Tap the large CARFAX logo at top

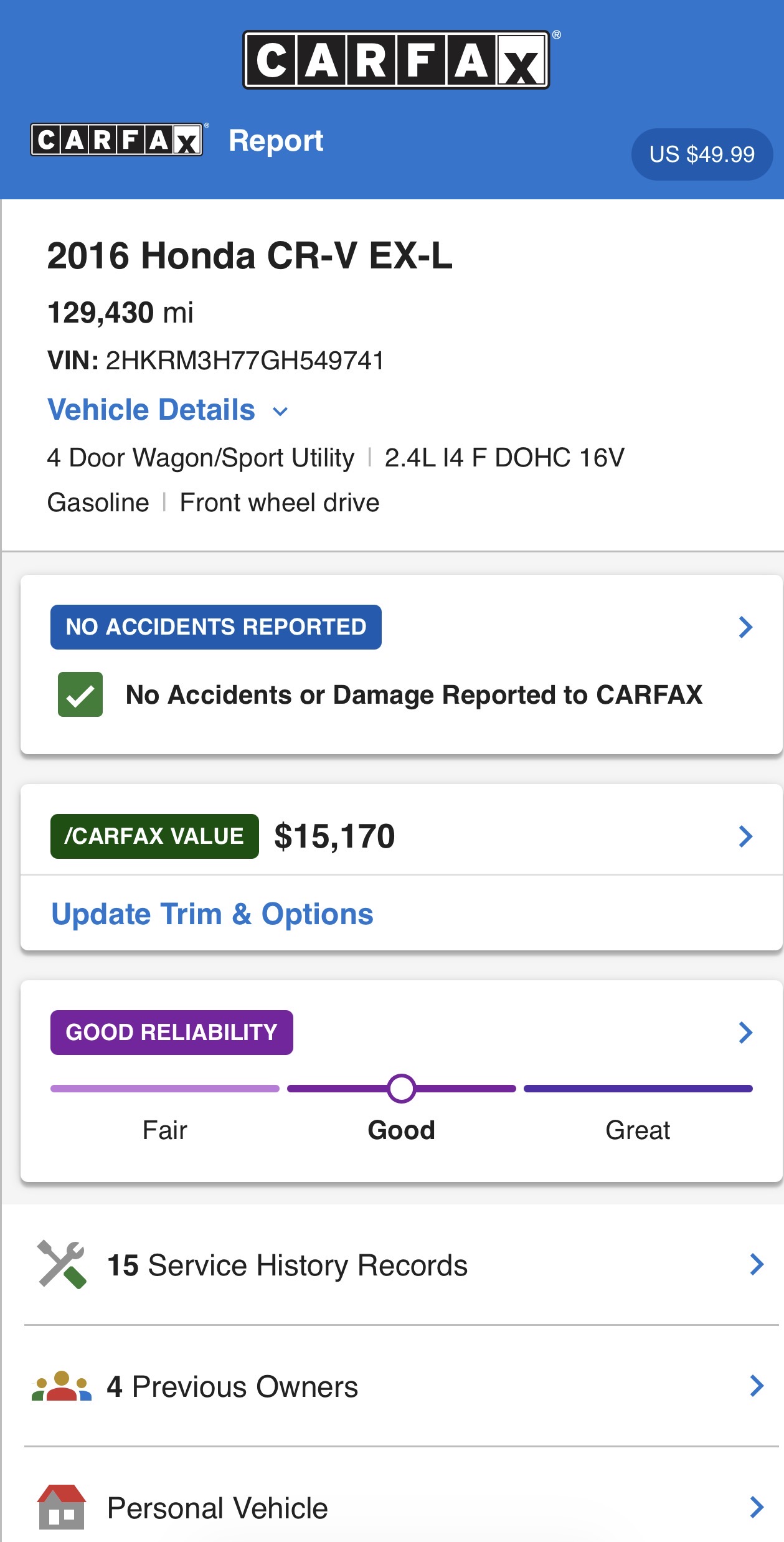point(396,60)
